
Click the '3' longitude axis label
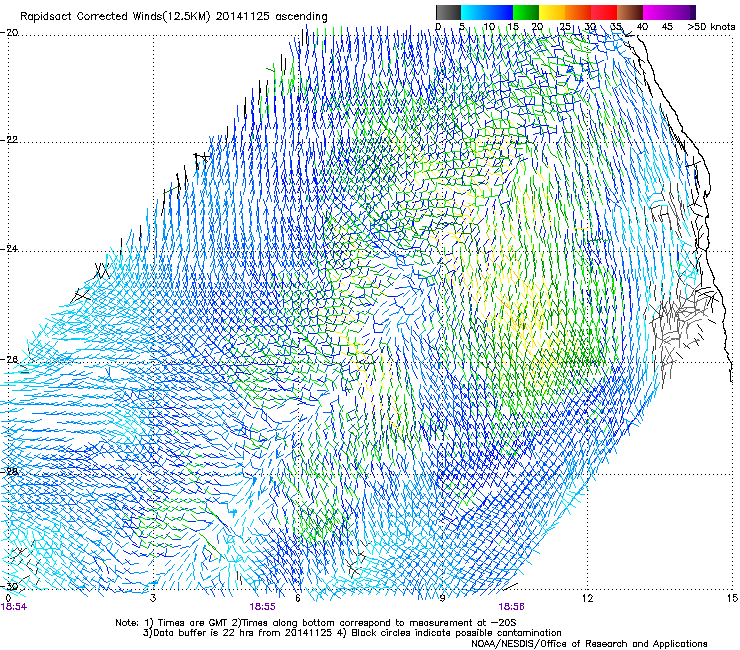pos(153,598)
